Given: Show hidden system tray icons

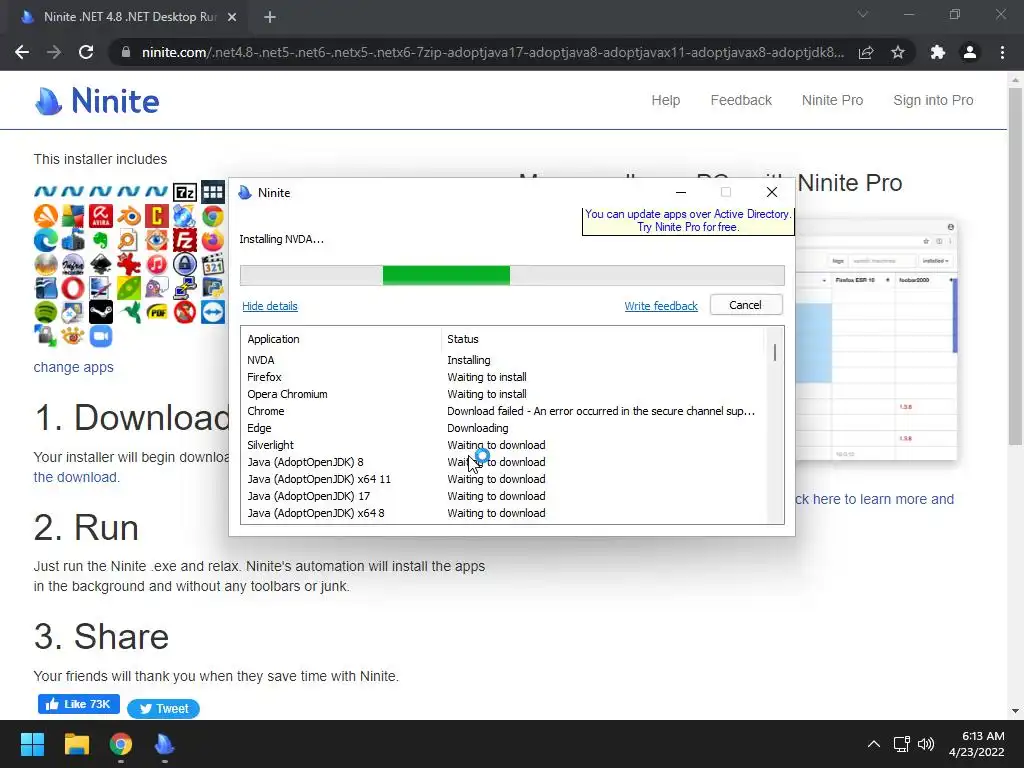Looking at the screenshot, I should (x=873, y=744).
